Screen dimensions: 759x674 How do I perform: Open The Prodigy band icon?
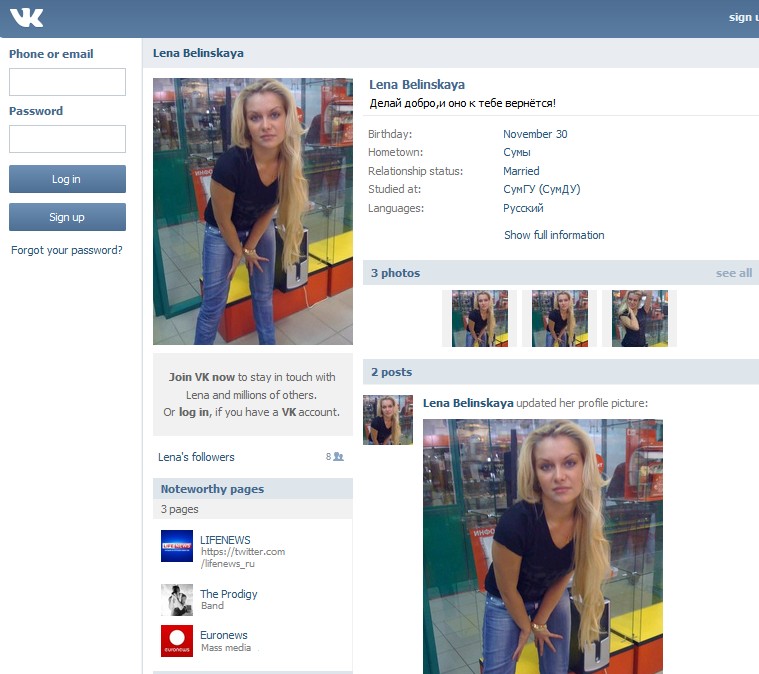176,600
